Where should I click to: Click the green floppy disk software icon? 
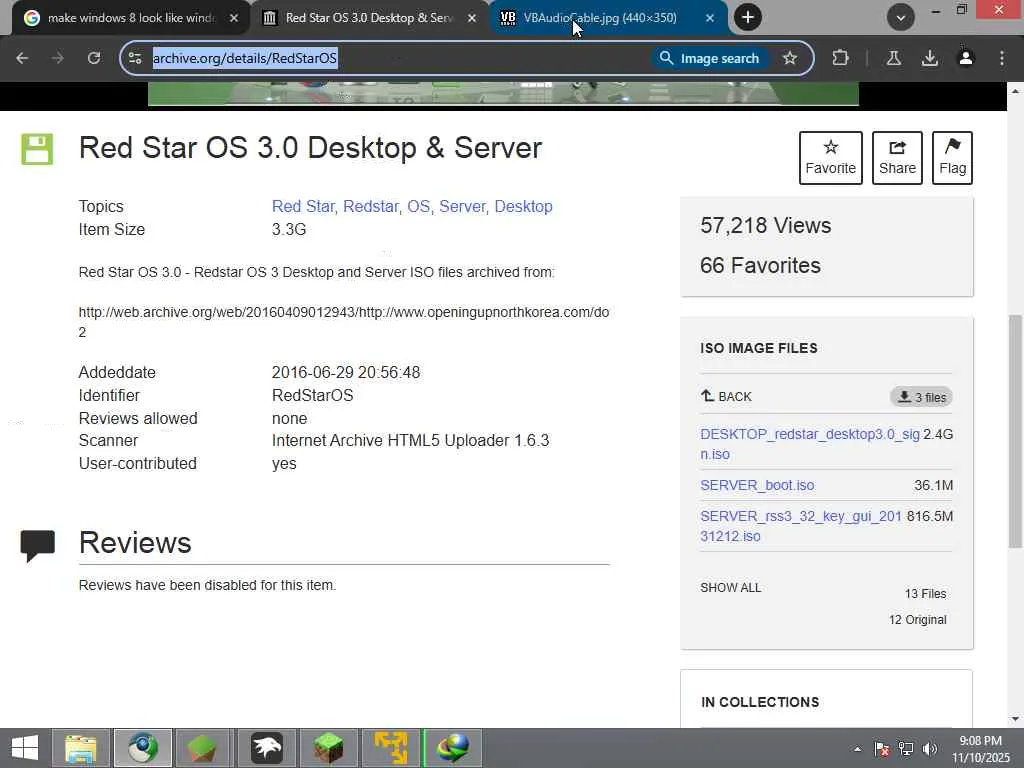pyautogui.click(x=37, y=149)
